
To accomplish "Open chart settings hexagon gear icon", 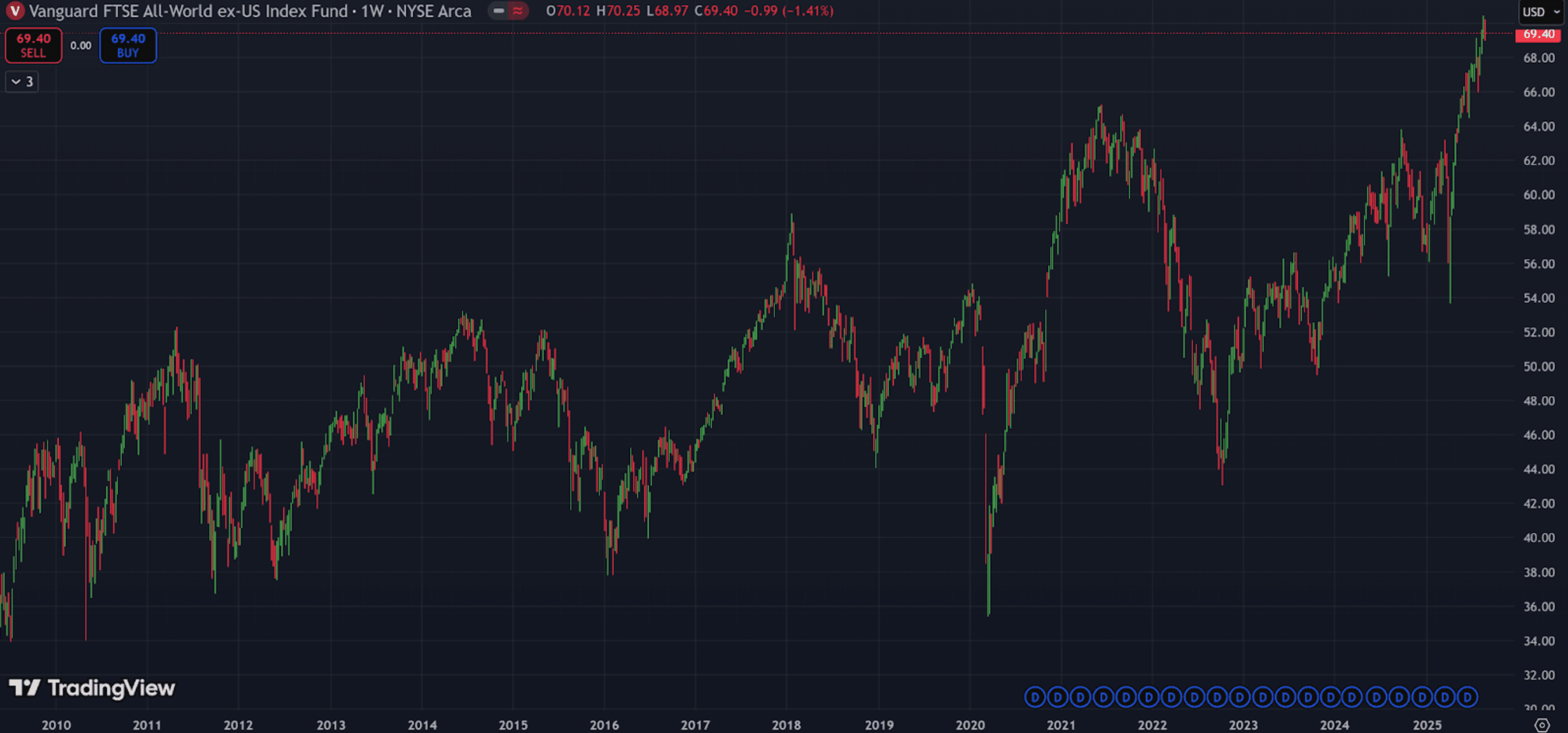I will tap(1541, 725).
